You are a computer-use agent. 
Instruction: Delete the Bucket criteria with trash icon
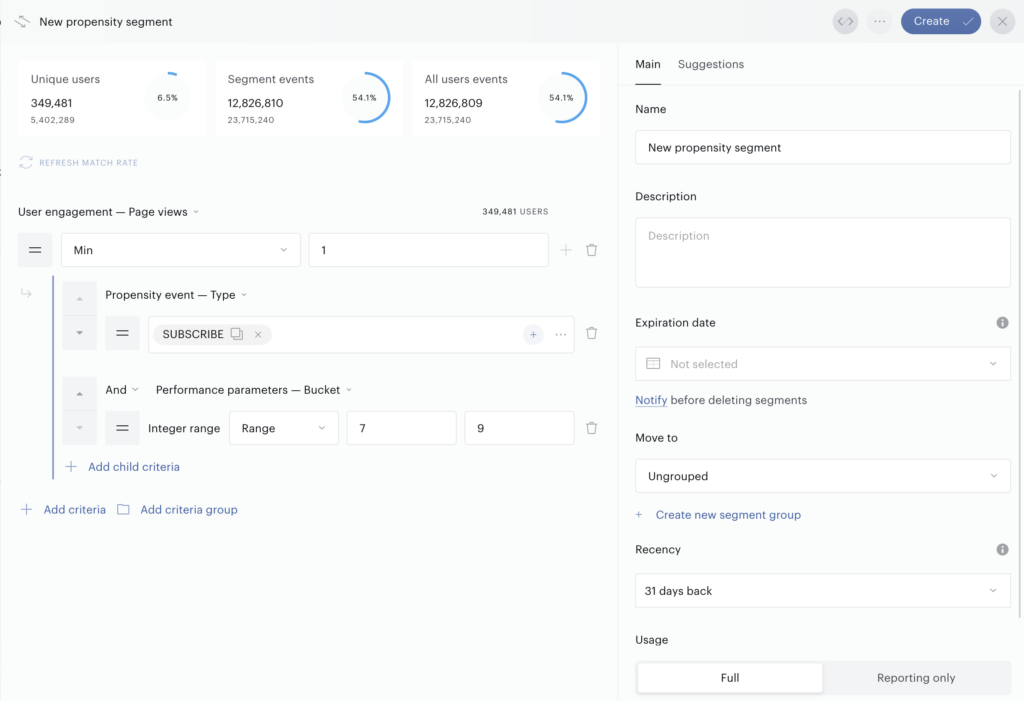coord(592,428)
